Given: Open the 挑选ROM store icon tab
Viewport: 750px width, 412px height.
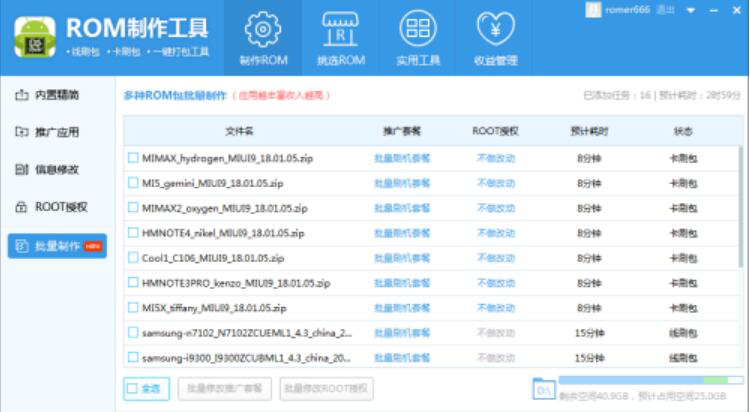Looking at the screenshot, I should tap(341, 38).
